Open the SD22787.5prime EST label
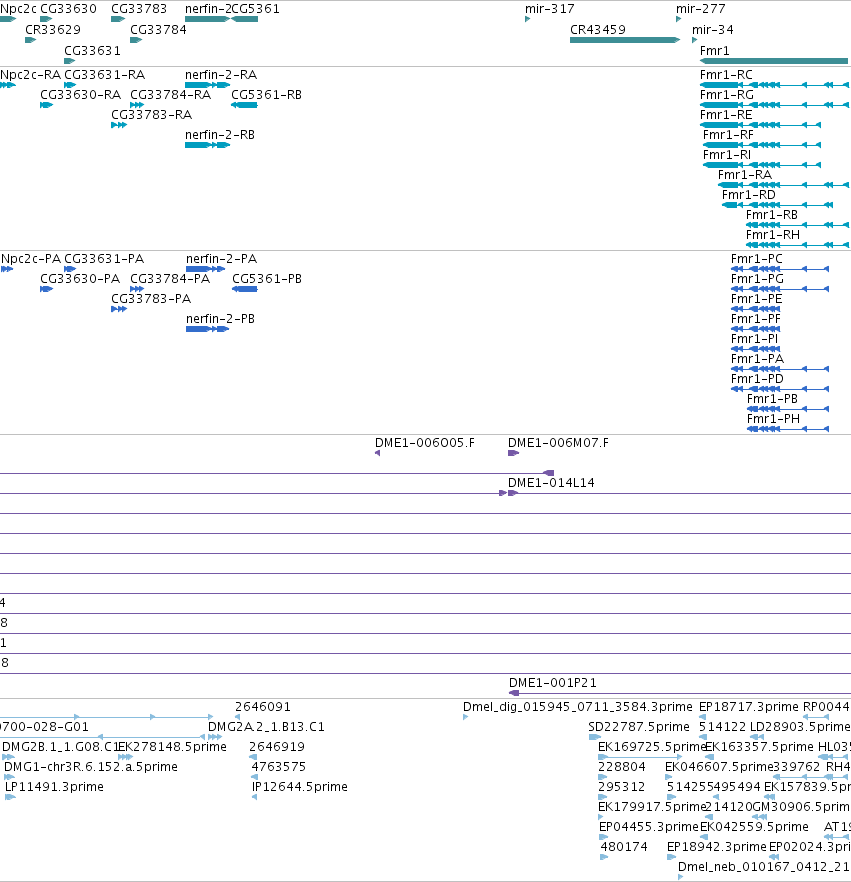The height and width of the screenshot is (882, 851). coord(639,727)
